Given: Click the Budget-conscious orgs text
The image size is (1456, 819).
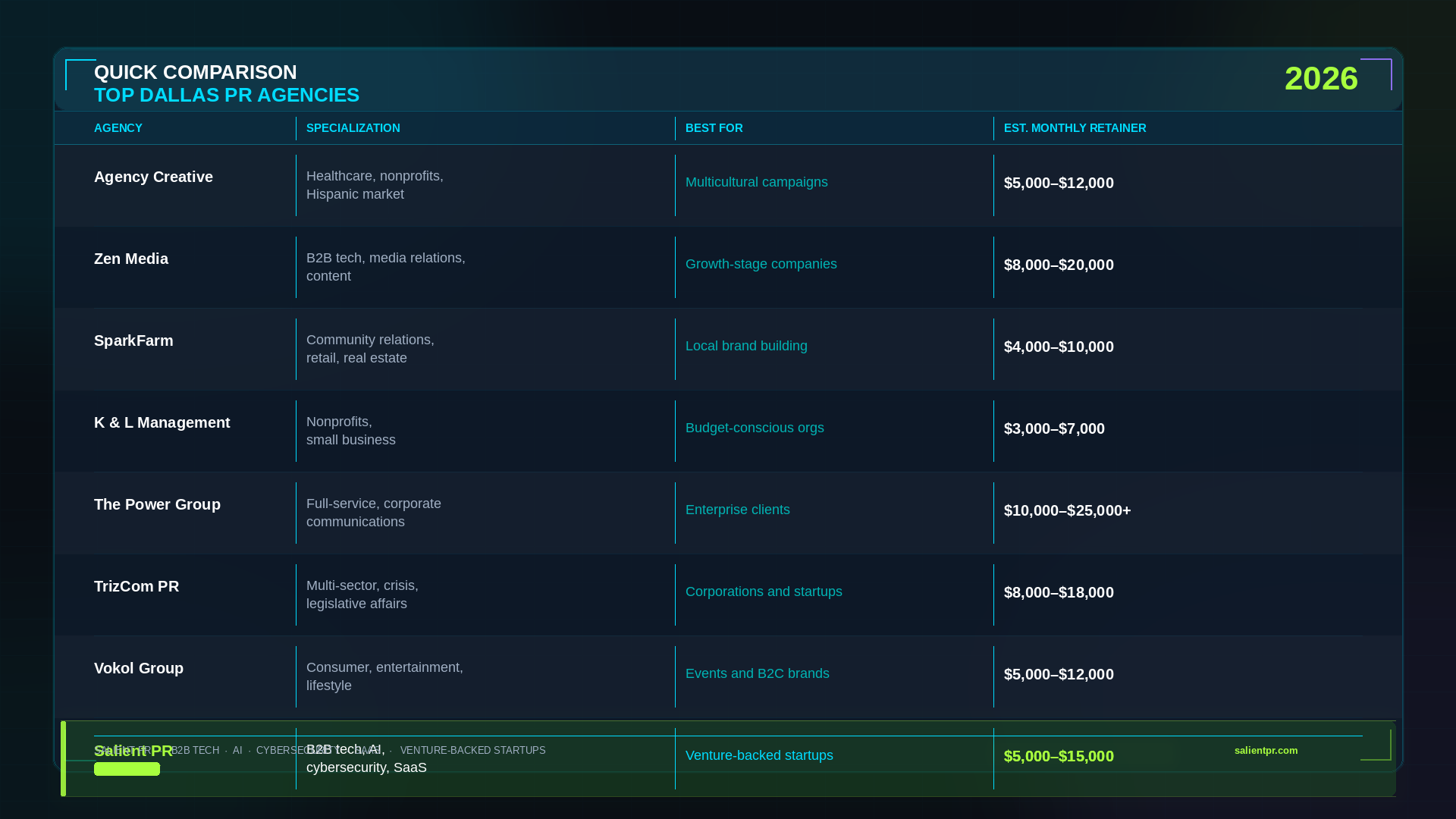Looking at the screenshot, I should 755,428.
